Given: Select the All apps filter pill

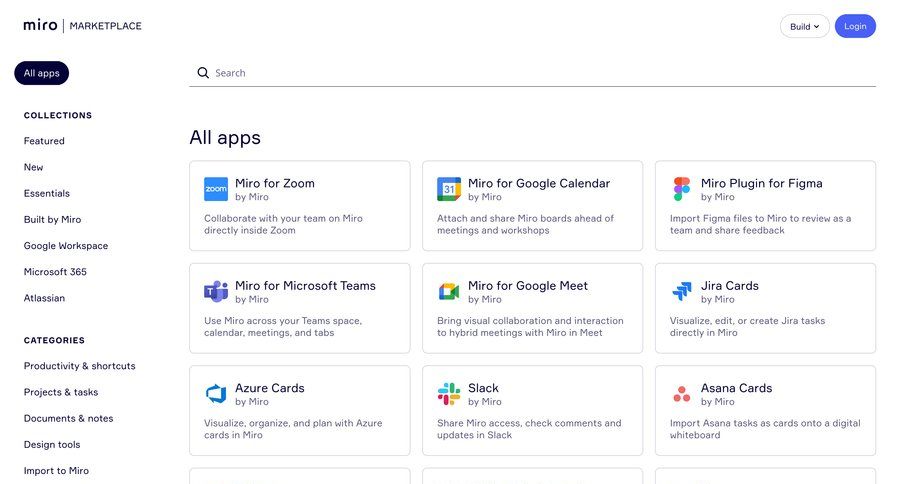Looking at the screenshot, I should [x=42, y=73].
